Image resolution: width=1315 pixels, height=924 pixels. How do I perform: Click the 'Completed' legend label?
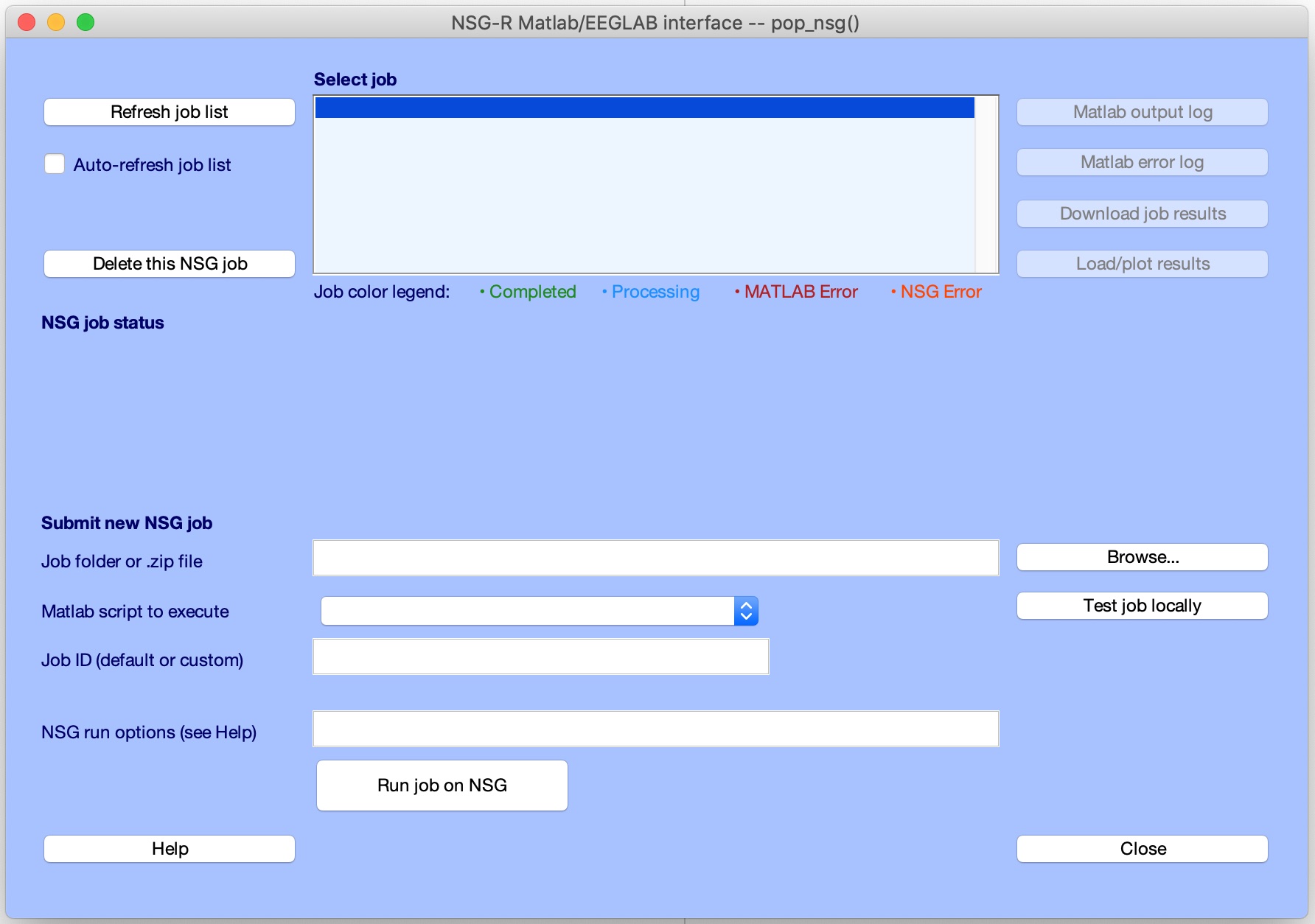point(532,292)
